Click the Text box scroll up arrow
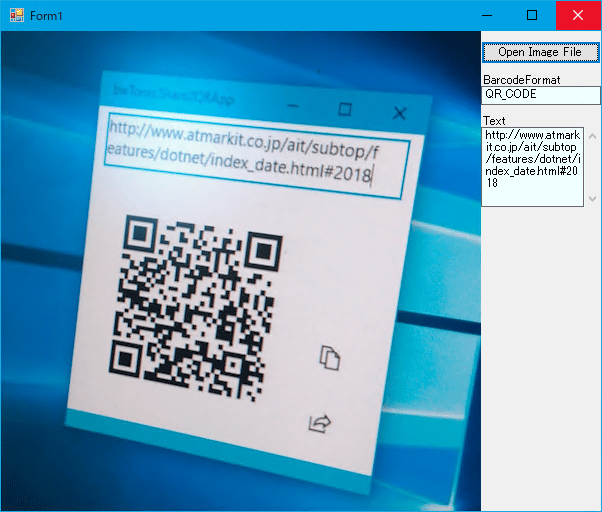 point(592,136)
